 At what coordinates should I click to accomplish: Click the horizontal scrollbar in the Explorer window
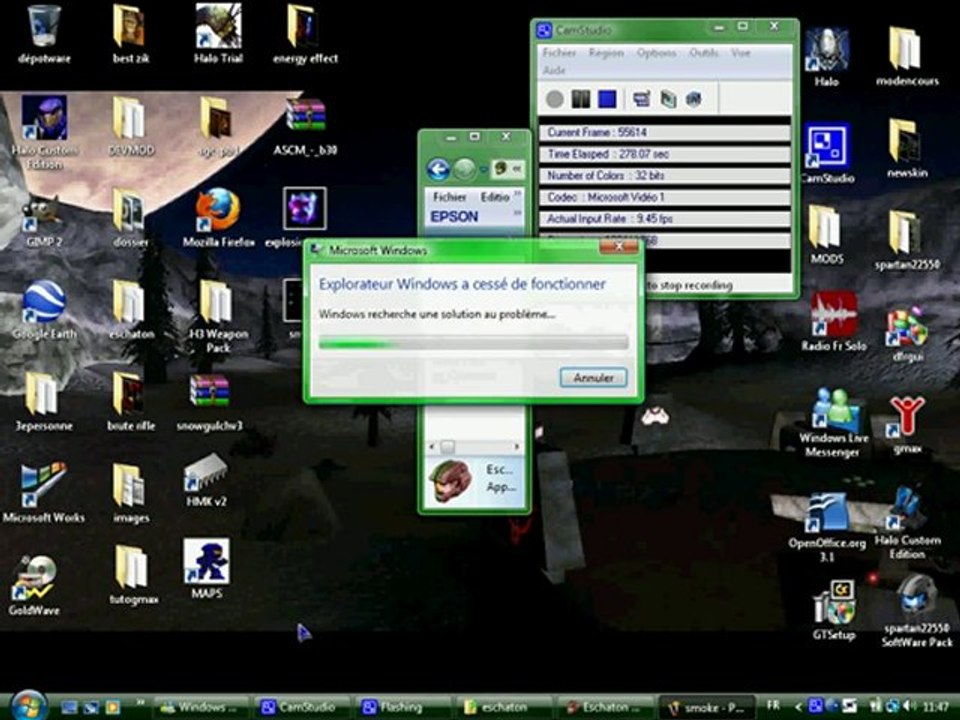pyautogui.click(x=474, y=447)
